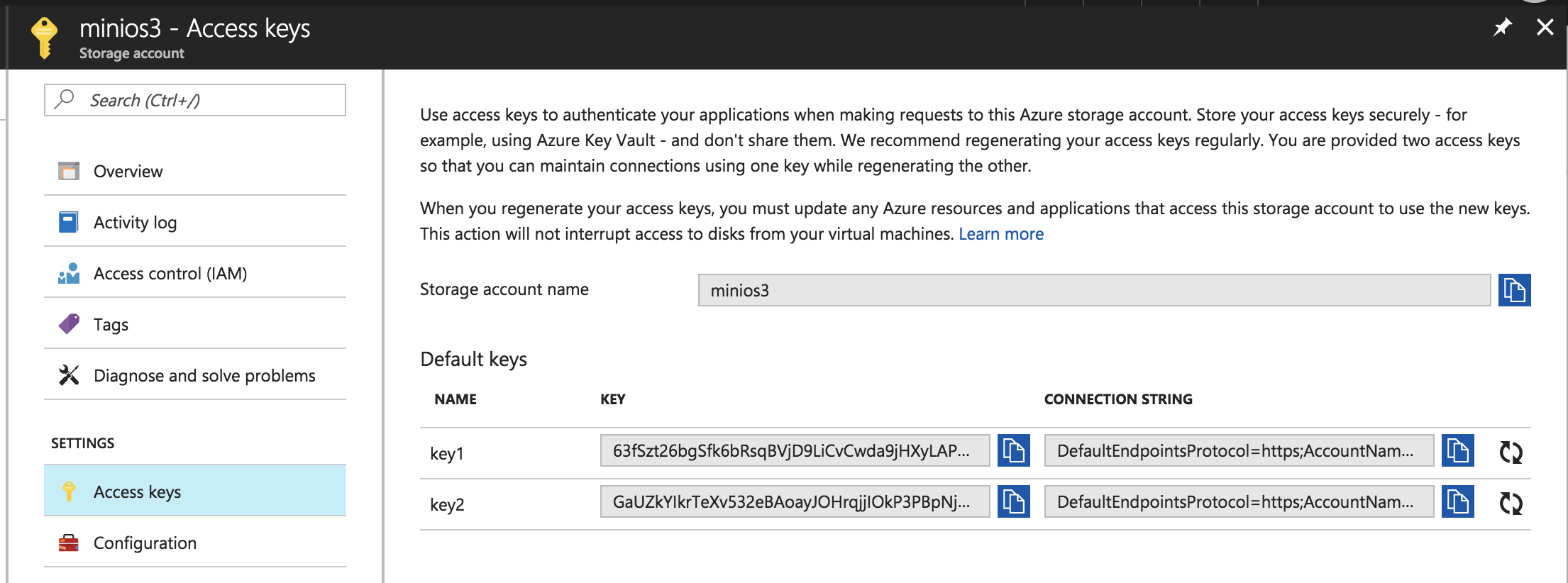
Task: Click the minios3 - Access keys title
Action: [x=194, y=28]
